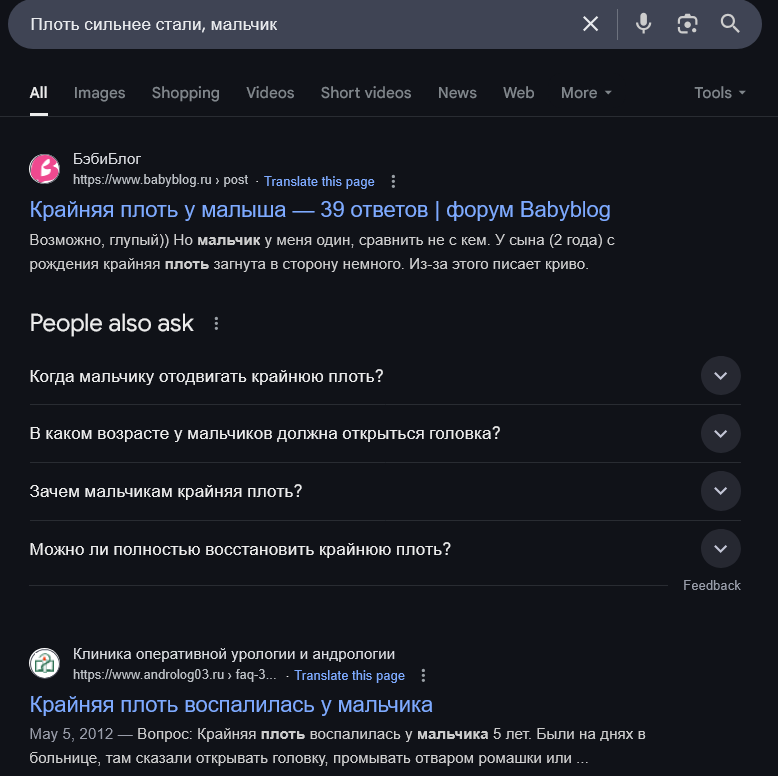The width and height of the screenshot is (778, 776).
Task: Open the More dropdown in search tabs
Action: 586,93
